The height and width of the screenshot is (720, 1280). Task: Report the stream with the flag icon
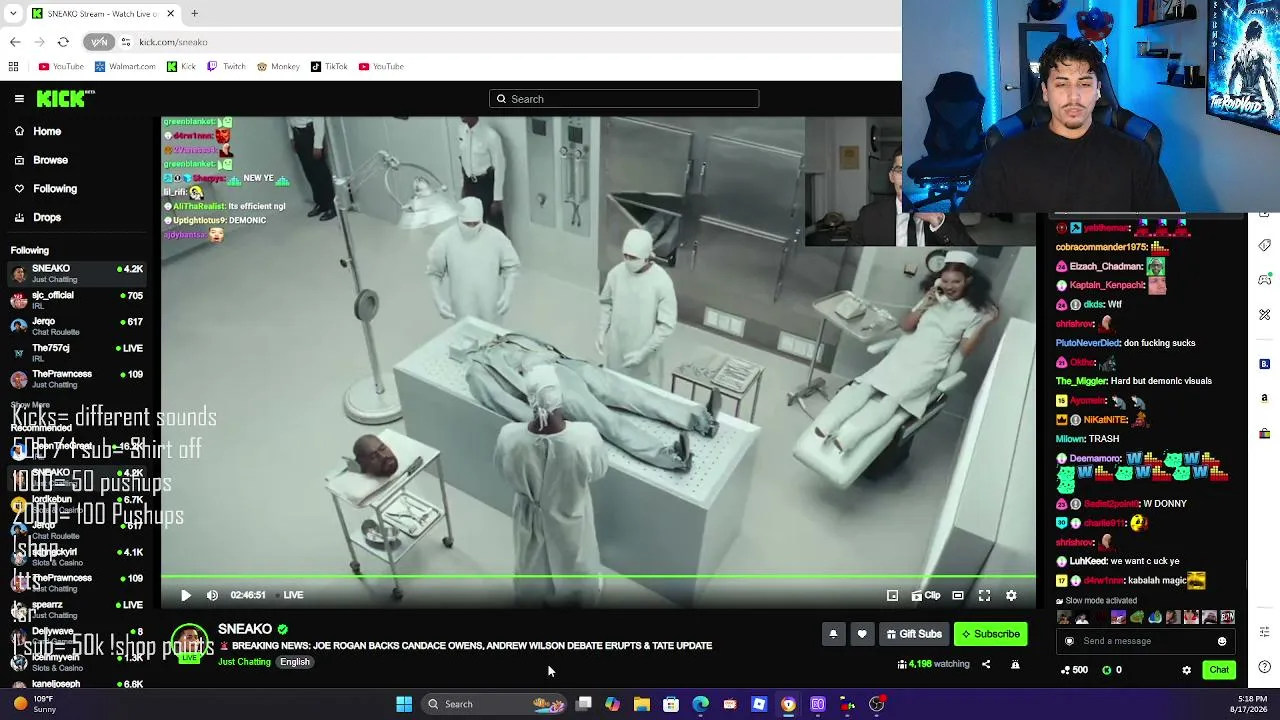pyautogui.click(x=1015, y=664)
